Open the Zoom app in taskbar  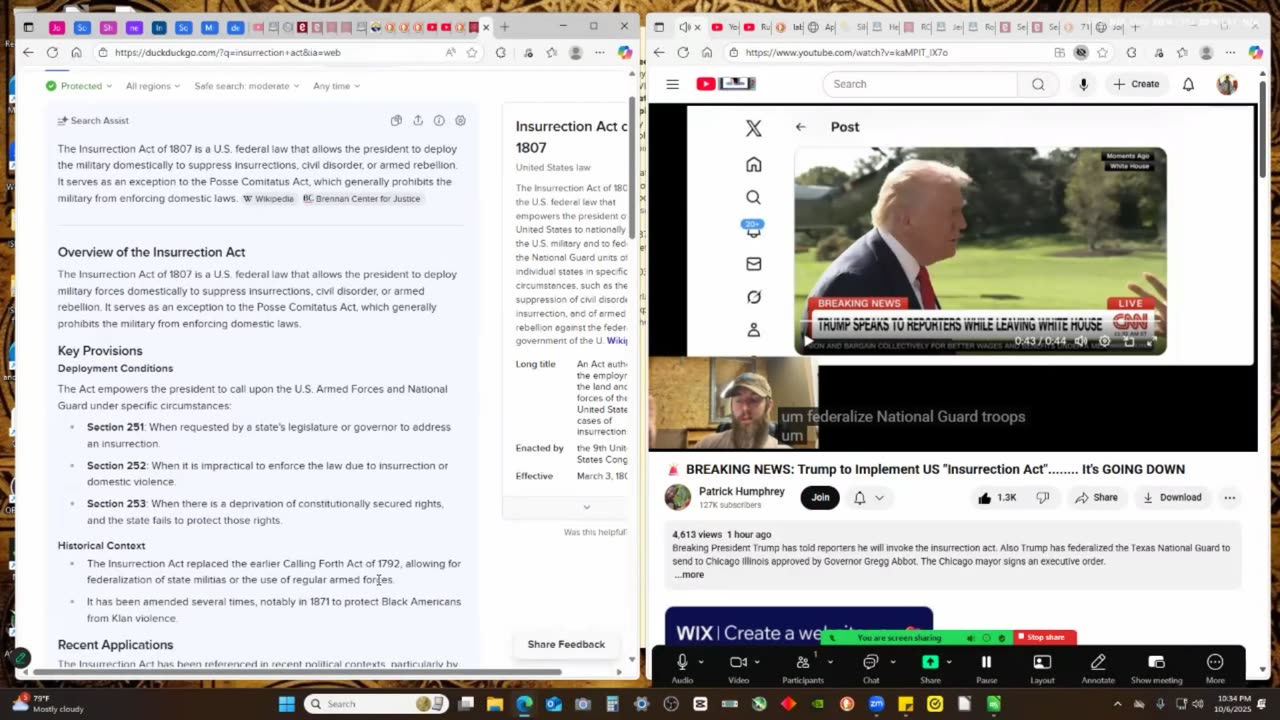tap(876, 704)
